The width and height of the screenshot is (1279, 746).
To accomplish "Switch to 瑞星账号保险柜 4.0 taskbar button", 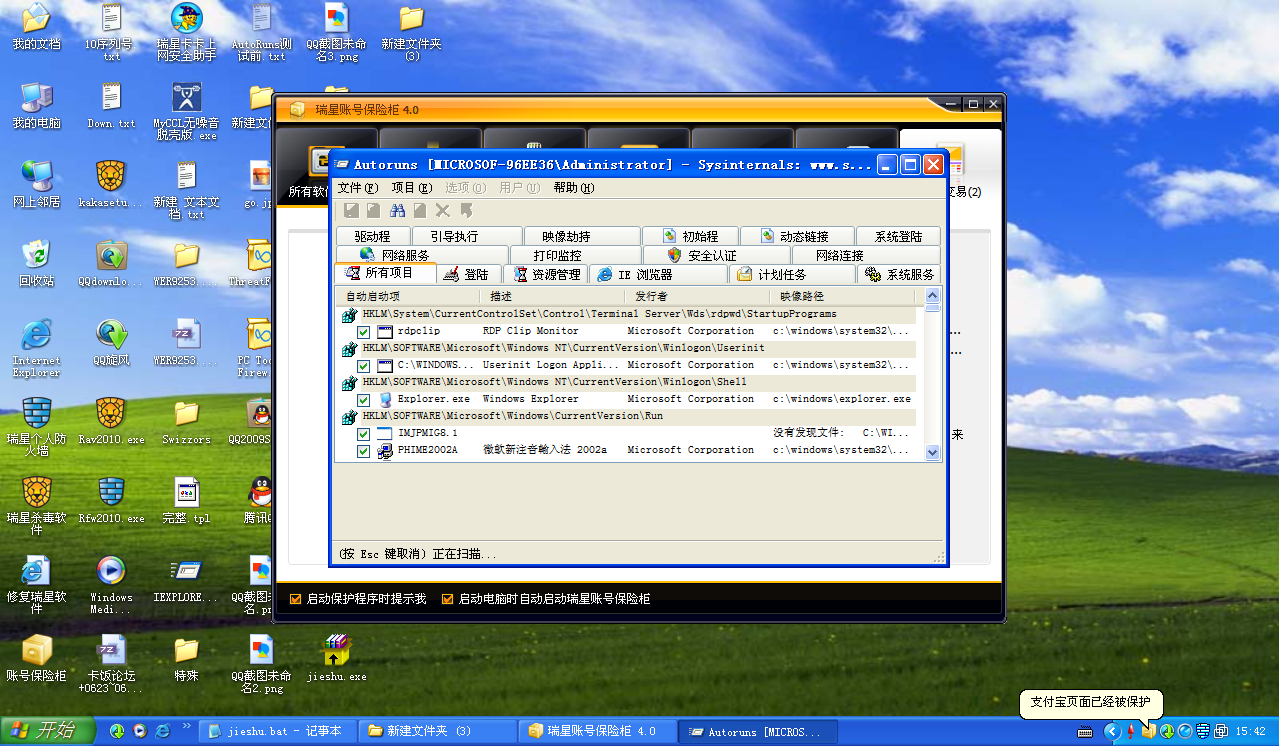I will [x=597, y=731].
